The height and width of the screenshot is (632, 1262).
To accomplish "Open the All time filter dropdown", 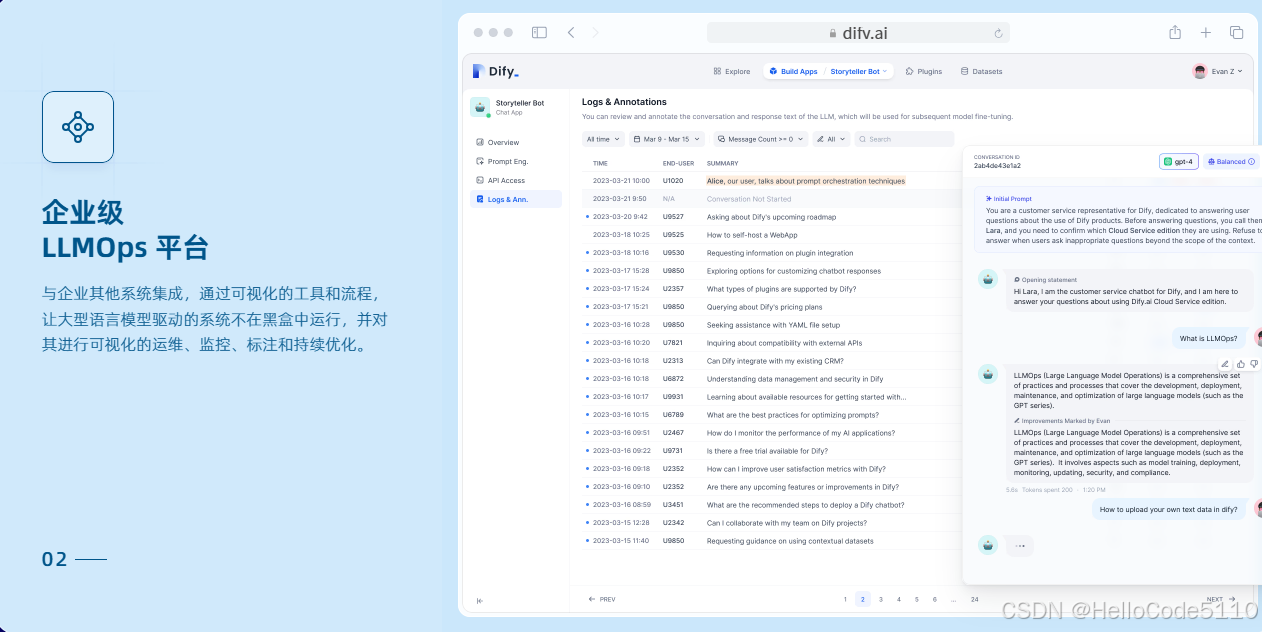I will point(603,139).
